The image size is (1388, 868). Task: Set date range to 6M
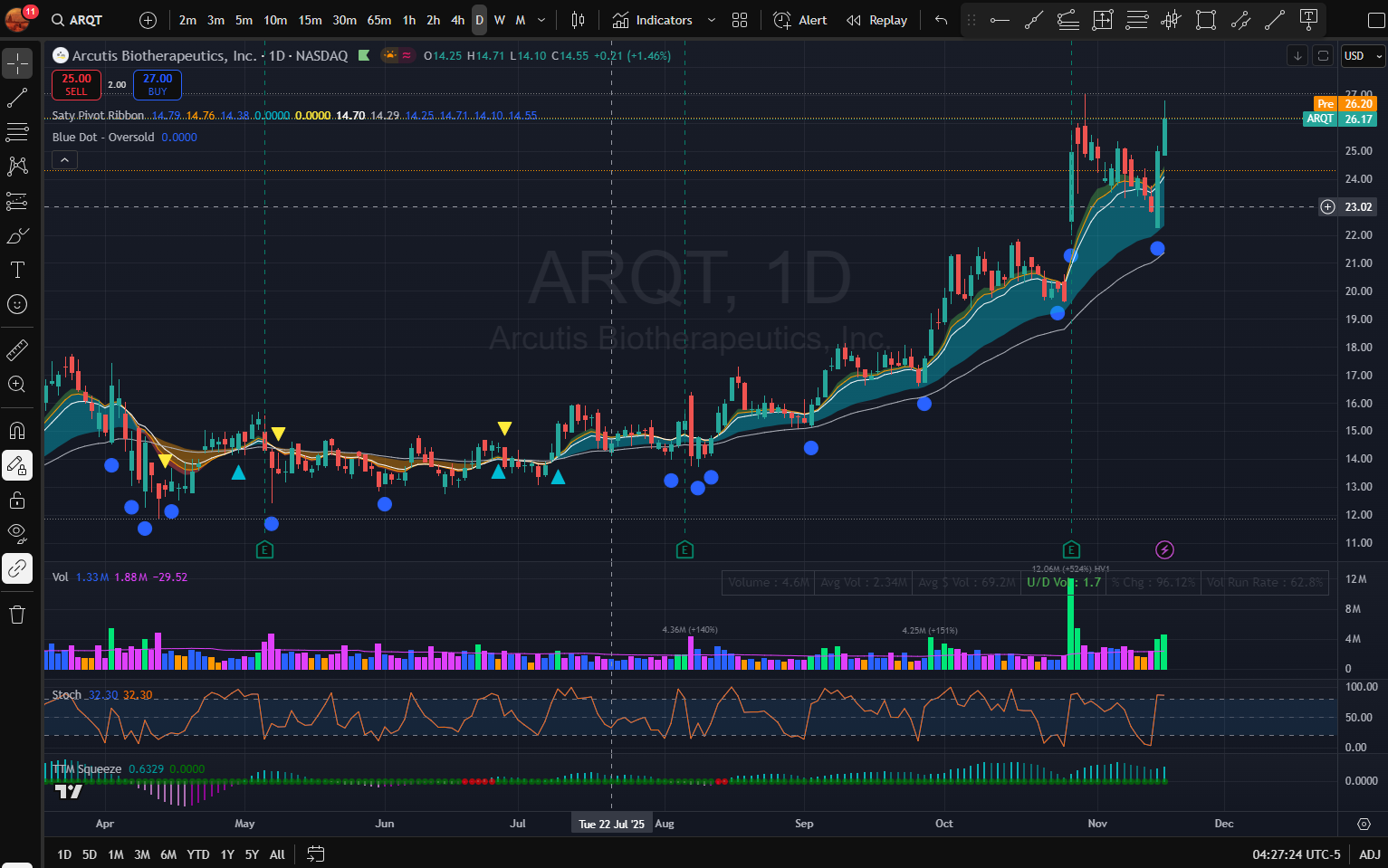pos(168,854)
